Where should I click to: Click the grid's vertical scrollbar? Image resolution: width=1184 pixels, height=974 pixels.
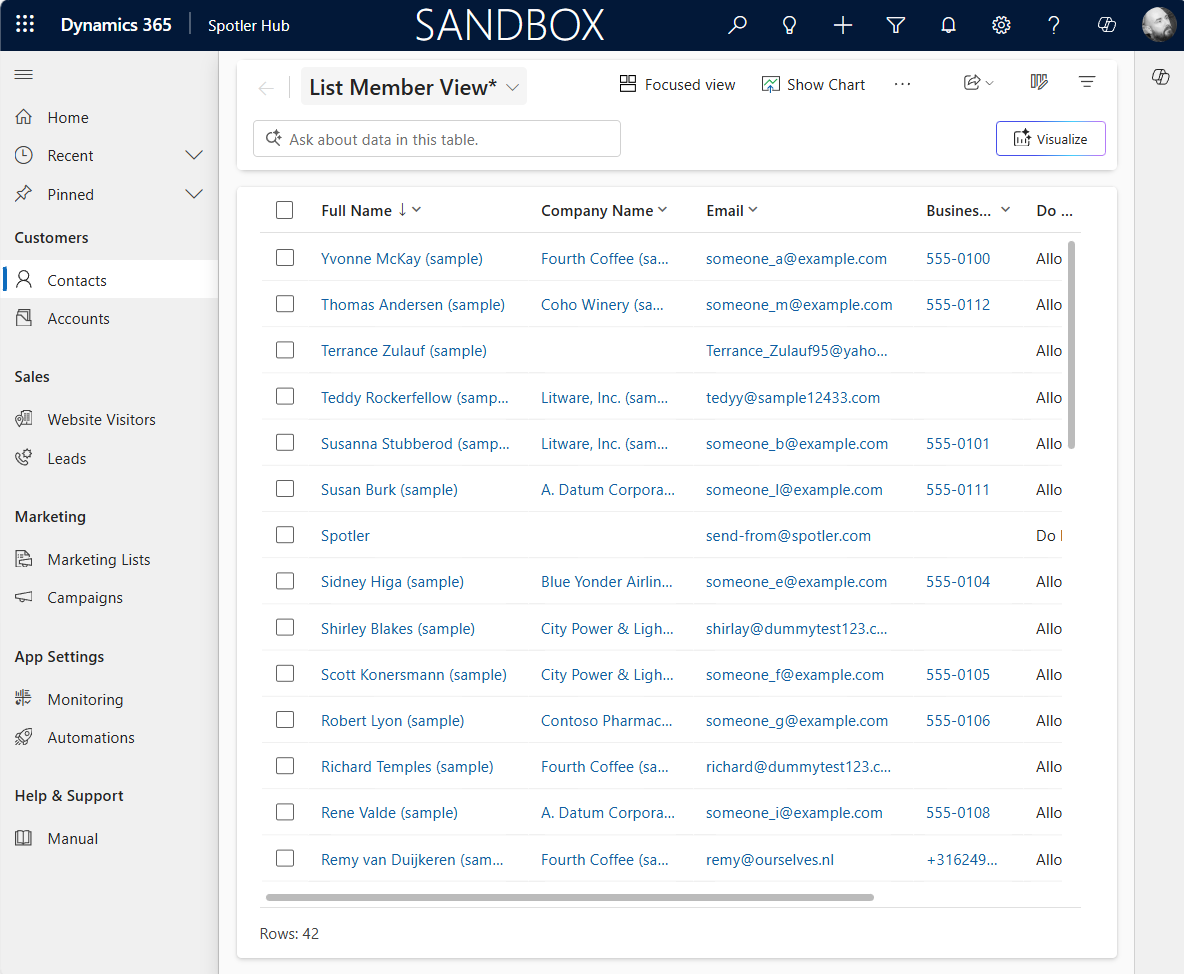pos(1071,345)
